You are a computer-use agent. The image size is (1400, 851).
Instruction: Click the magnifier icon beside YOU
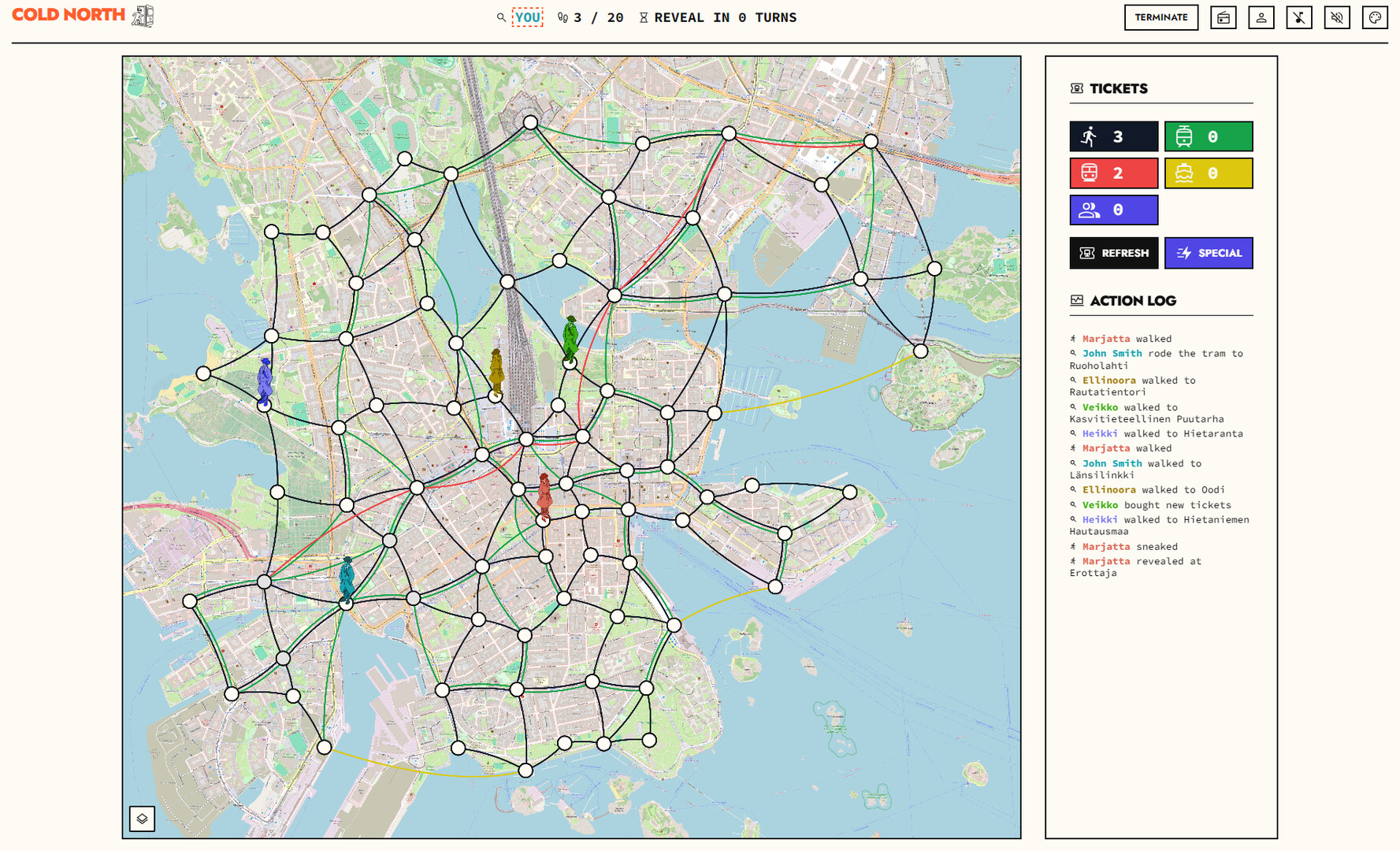pos(501,17)
